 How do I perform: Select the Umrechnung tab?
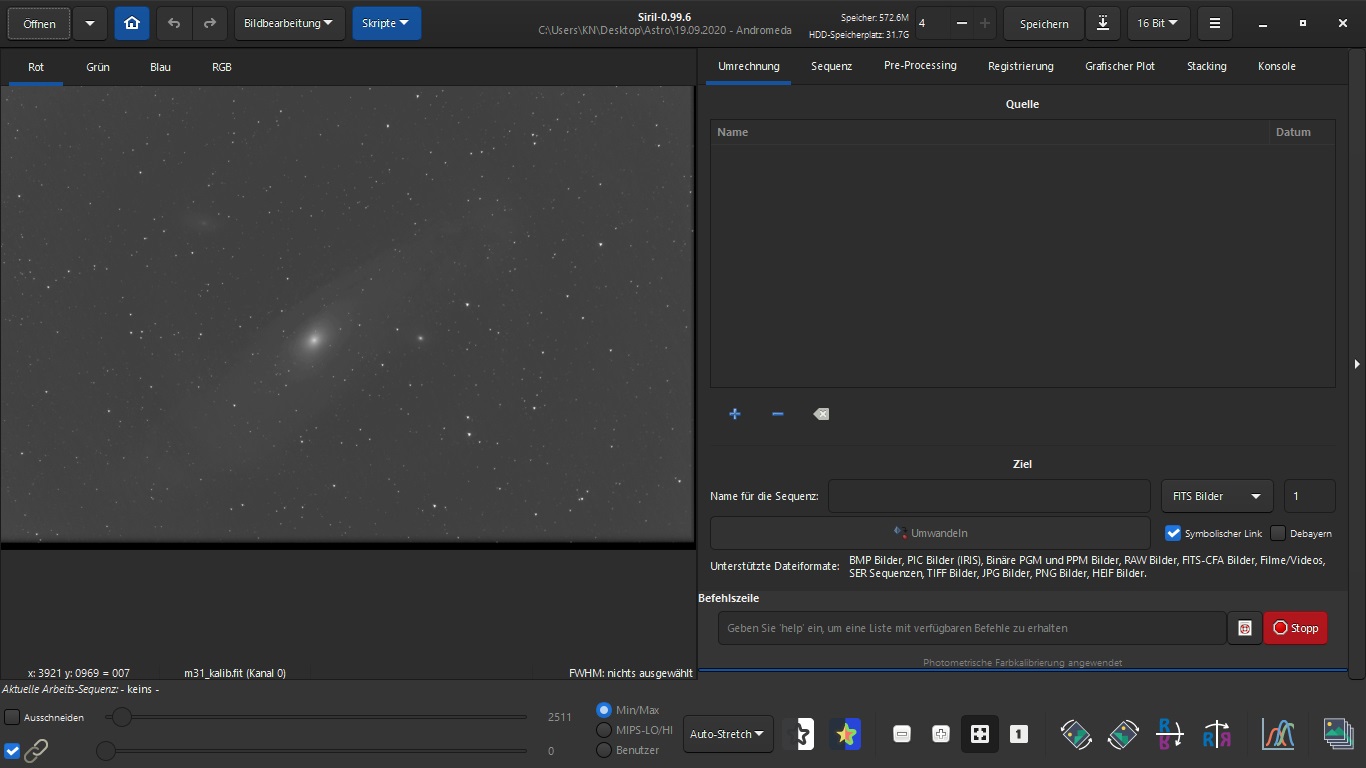(x=749, y=66)
